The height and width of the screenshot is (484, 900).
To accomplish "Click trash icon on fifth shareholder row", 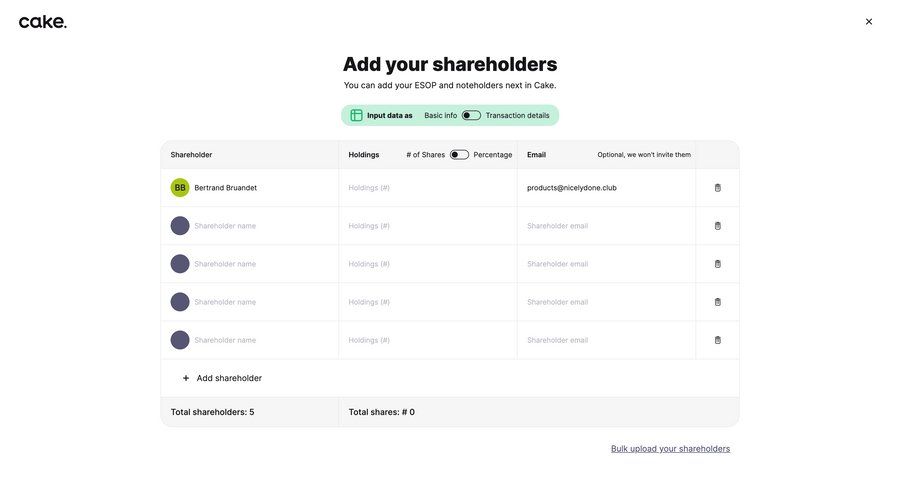I will click(x=718, y=340).
